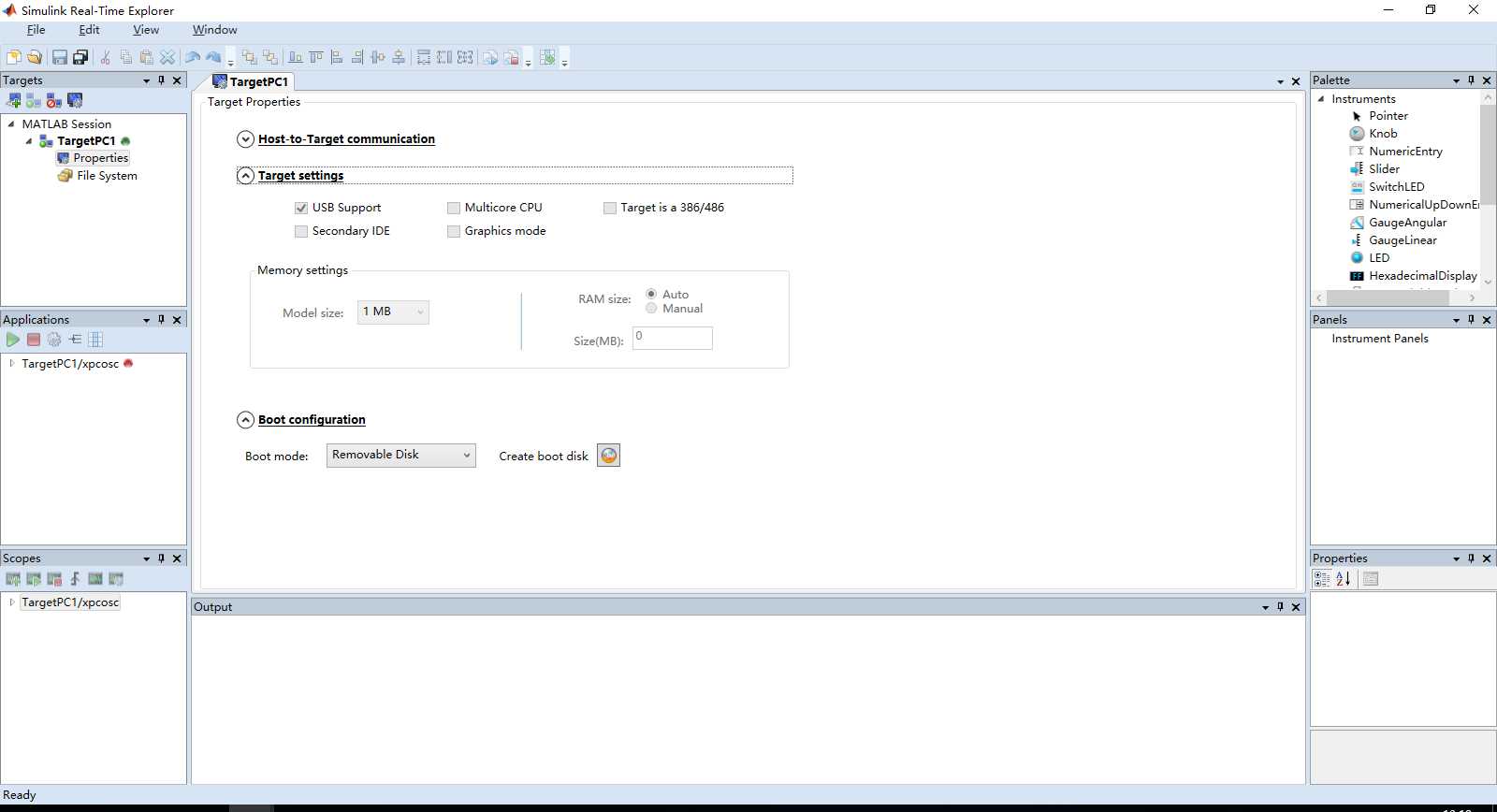Collapse the Instruments palette group arrow
Viewport: 1497px width, 812px height.
(1321, 99)
